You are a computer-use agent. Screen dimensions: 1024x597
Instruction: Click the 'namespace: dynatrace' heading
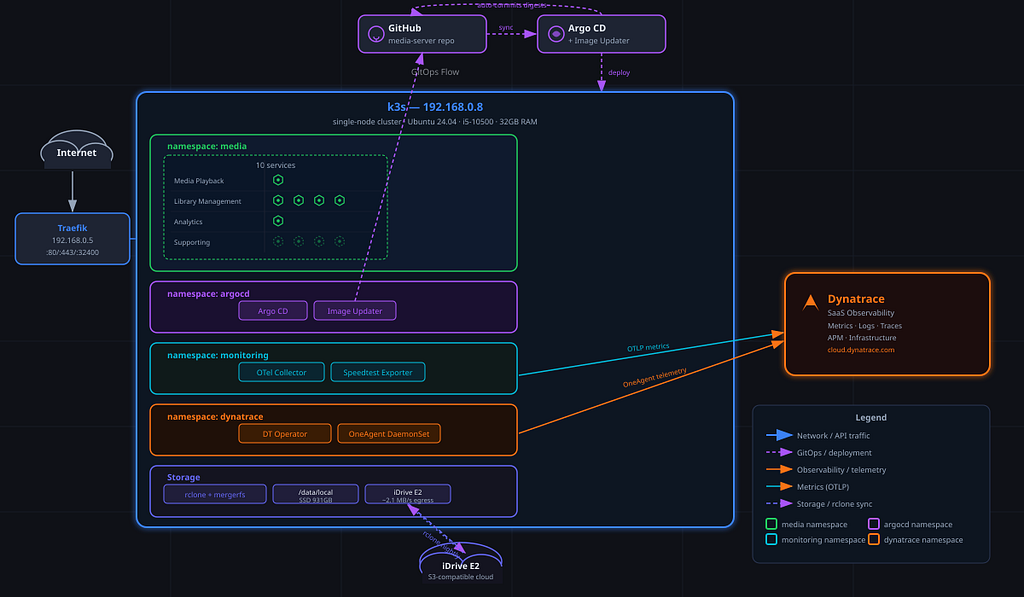tap(215, 417)
